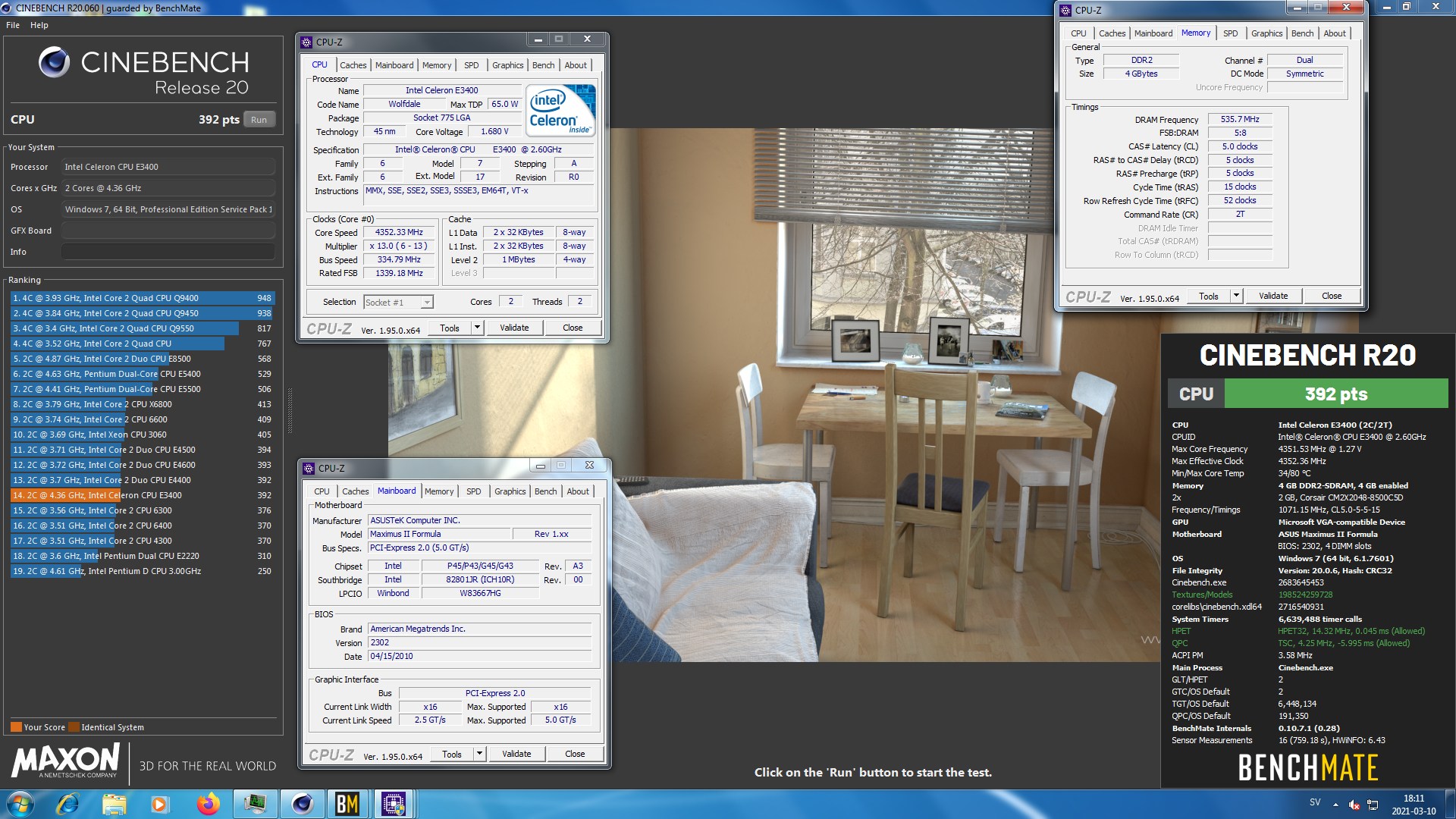Click the network tray icon
The width and height of the screenshot is (1456, 819).
[1373, 805]
